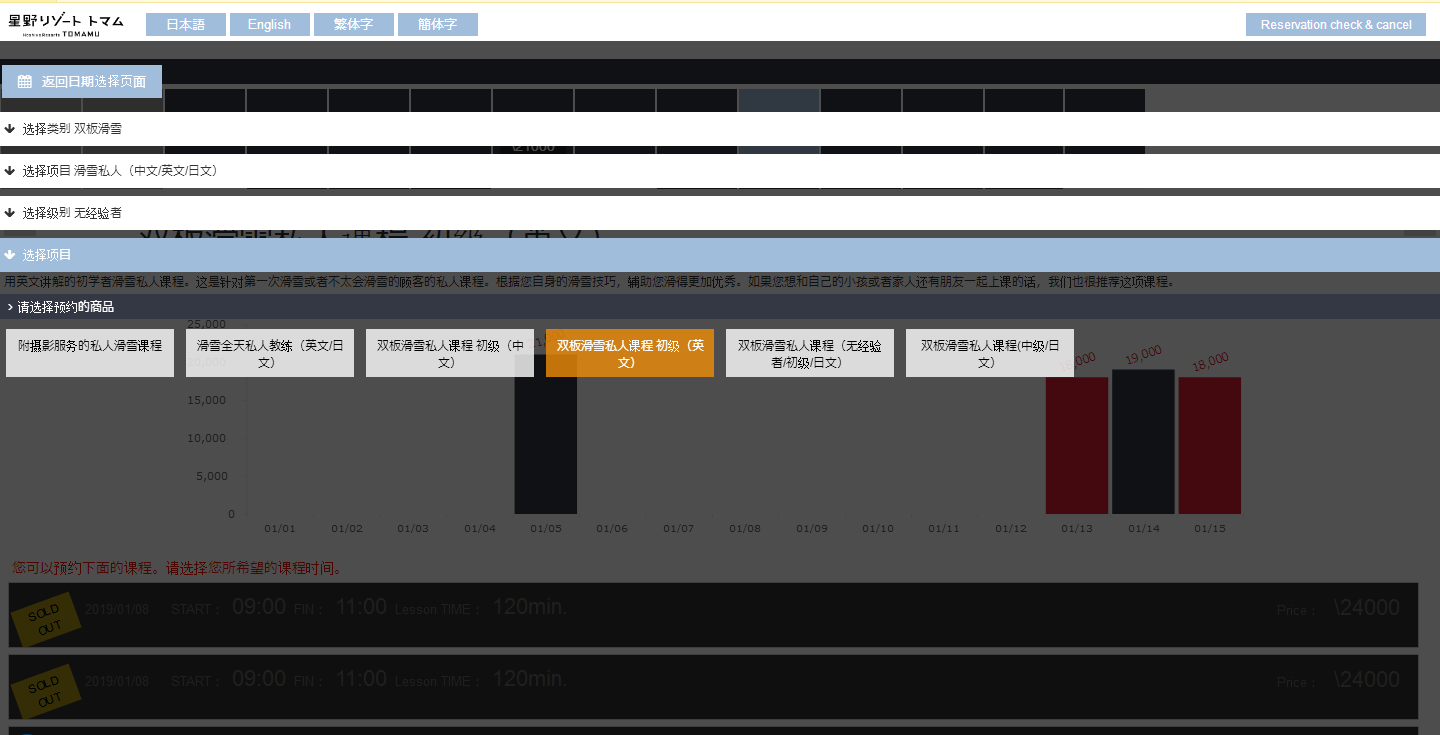Click the arrow icon on the 选择项目 blue bar
Screen dimensions: 1440x735
(x=11, y=254)
